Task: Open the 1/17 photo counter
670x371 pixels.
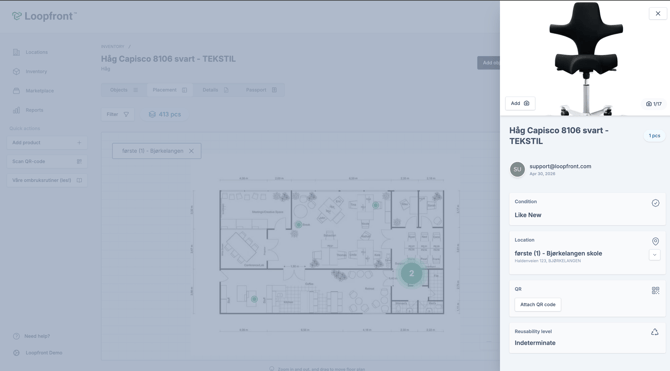Action: click(654, 104)
